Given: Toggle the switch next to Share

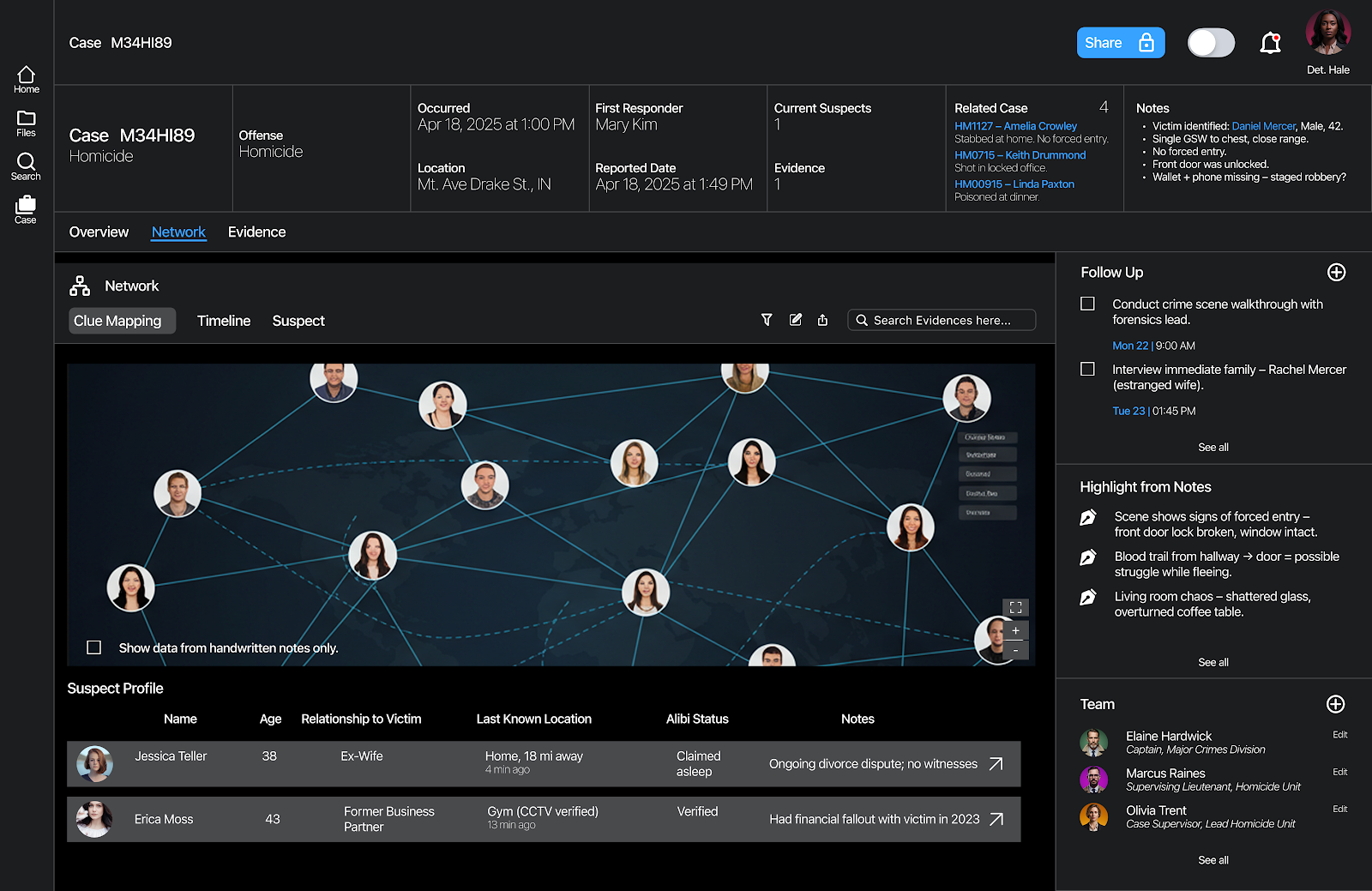Looking at the screenshot, I should coord(1211,43).
